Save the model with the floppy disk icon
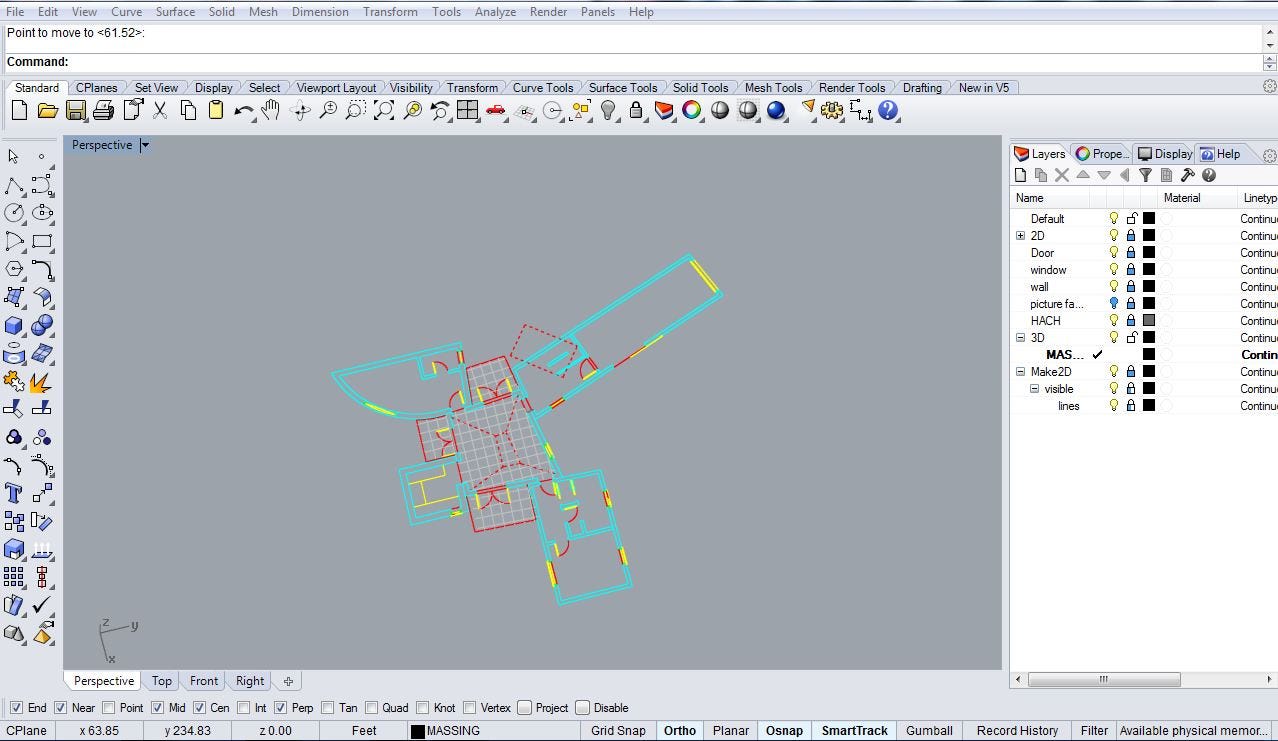The height and width of the screenshot is (741, 1278). click(76, 111)
